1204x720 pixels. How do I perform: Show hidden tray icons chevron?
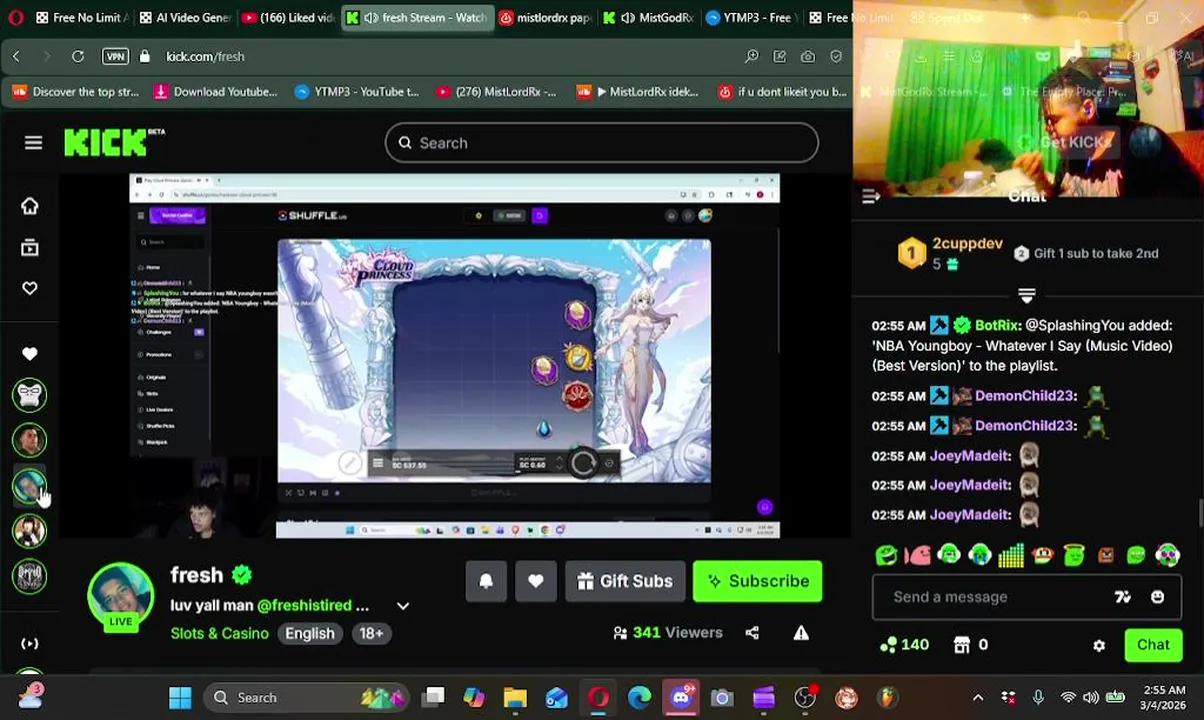pyautogui.click(x=978, y=698)
